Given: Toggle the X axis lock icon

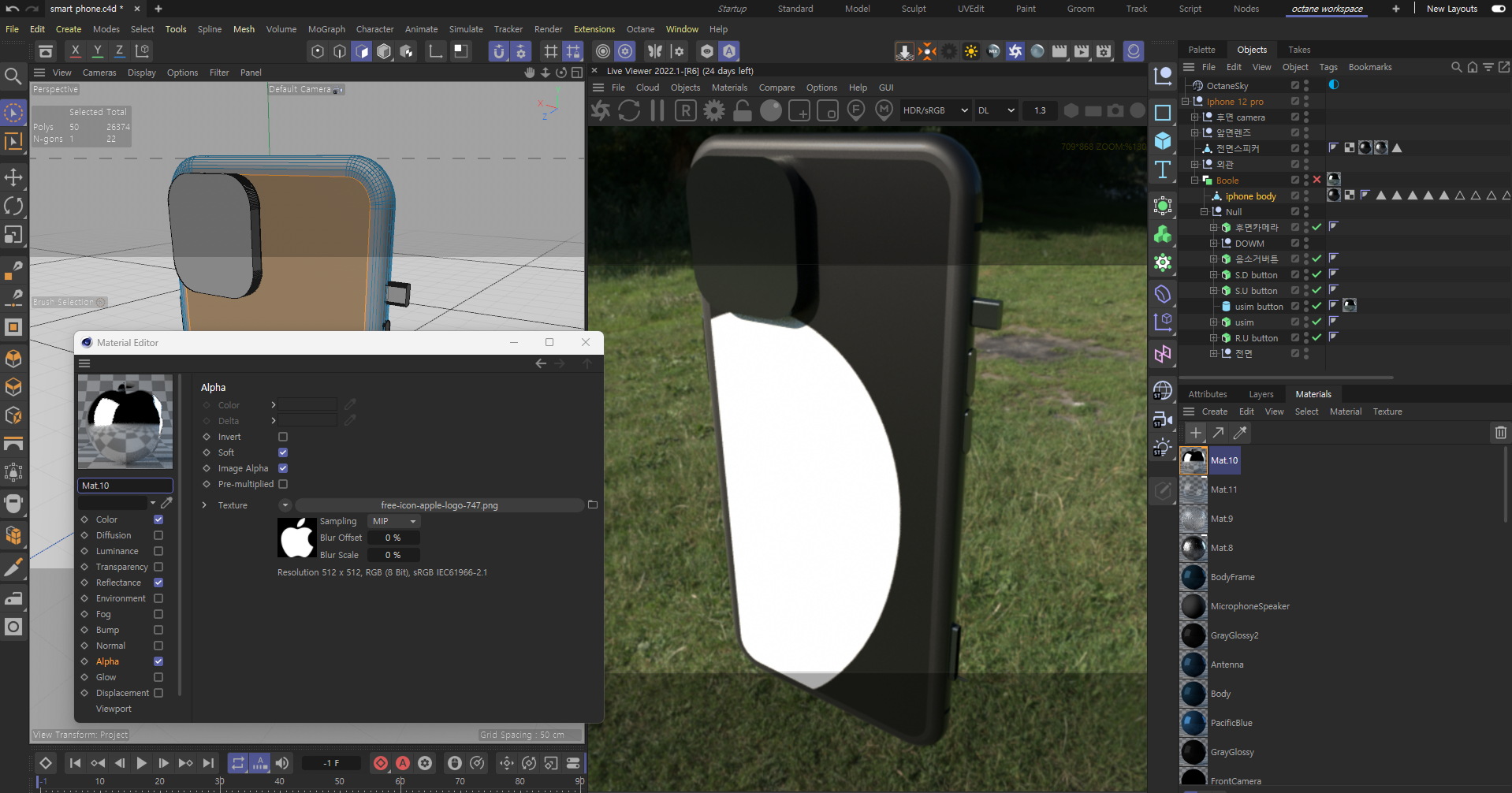Looking at the screenshot, I should coord(75,51).
